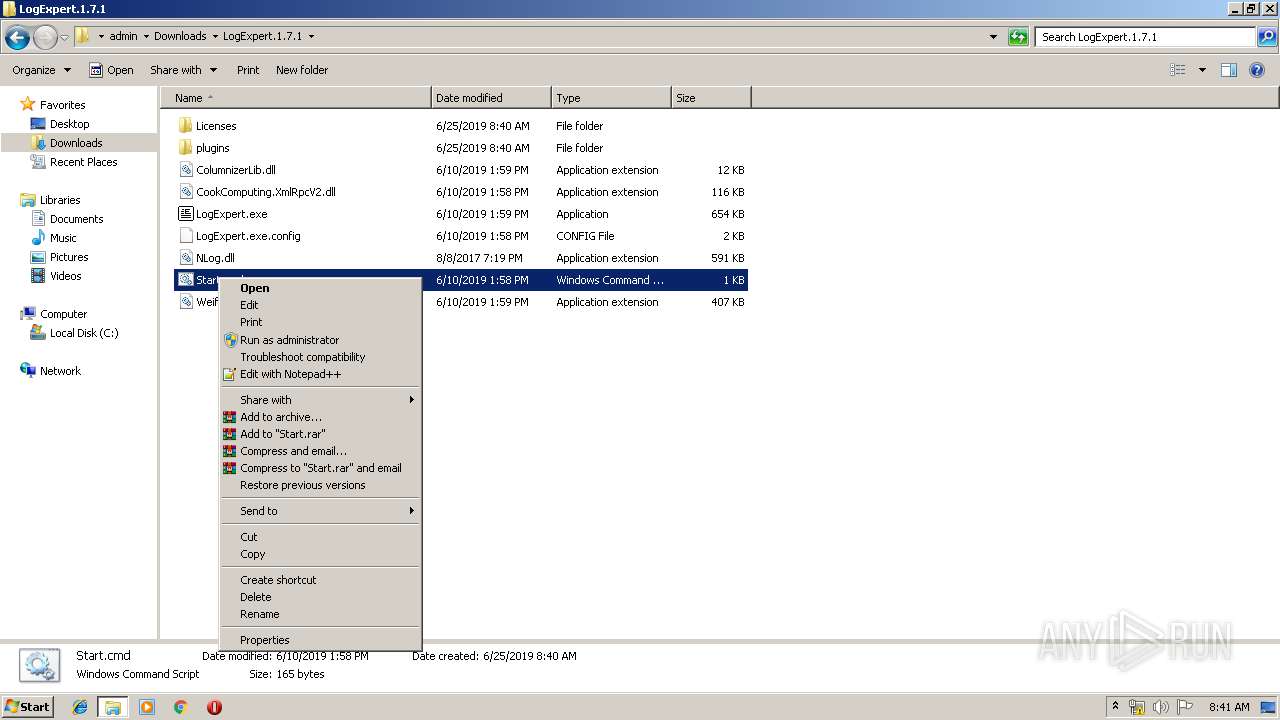Screen dimensions: 1280x720
Task: Click the Favorites star icon
Action: [28, 104]
